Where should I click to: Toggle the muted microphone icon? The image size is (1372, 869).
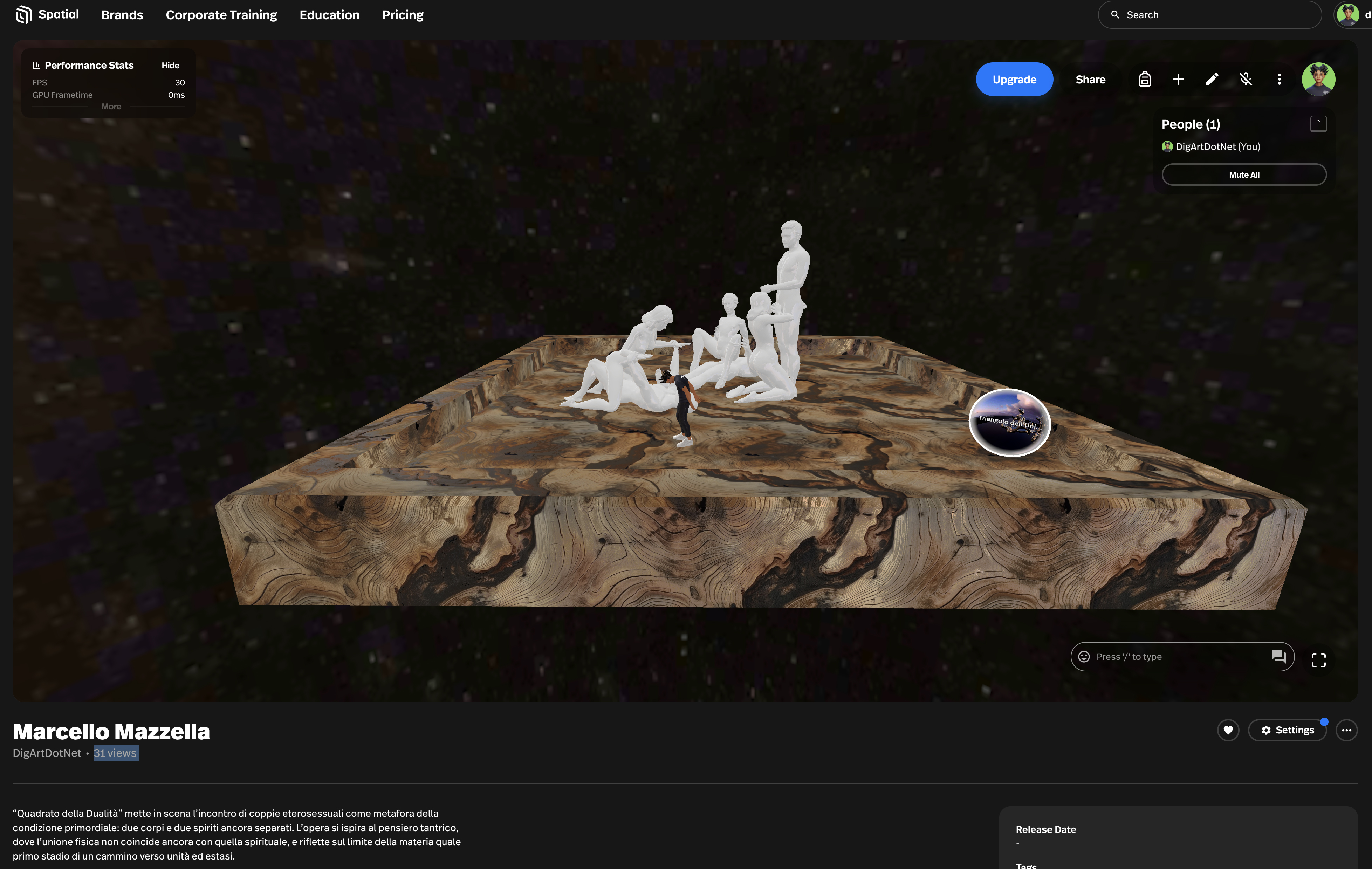tap(1246, 79)
